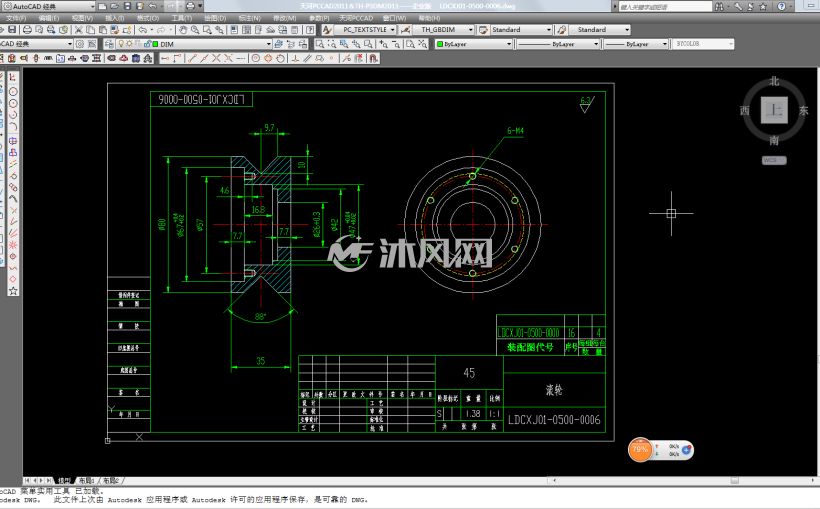Open the multileader style icon
The width and height of the screenshot is (820, 509).
tap(561, 30)
